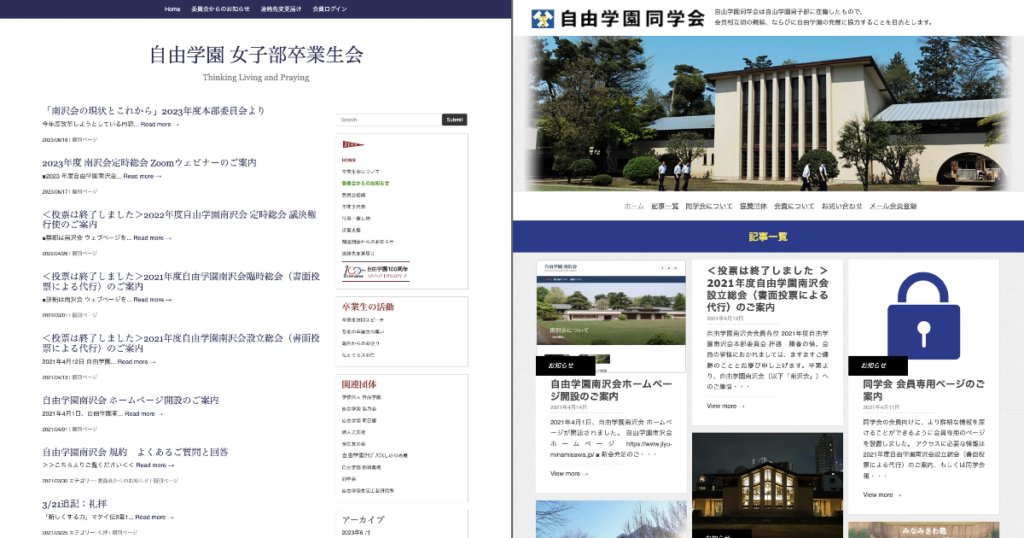Select ホーム in the 同学会 menu
This screenshot has height=538, width=1024.
[x=633, y=206]
